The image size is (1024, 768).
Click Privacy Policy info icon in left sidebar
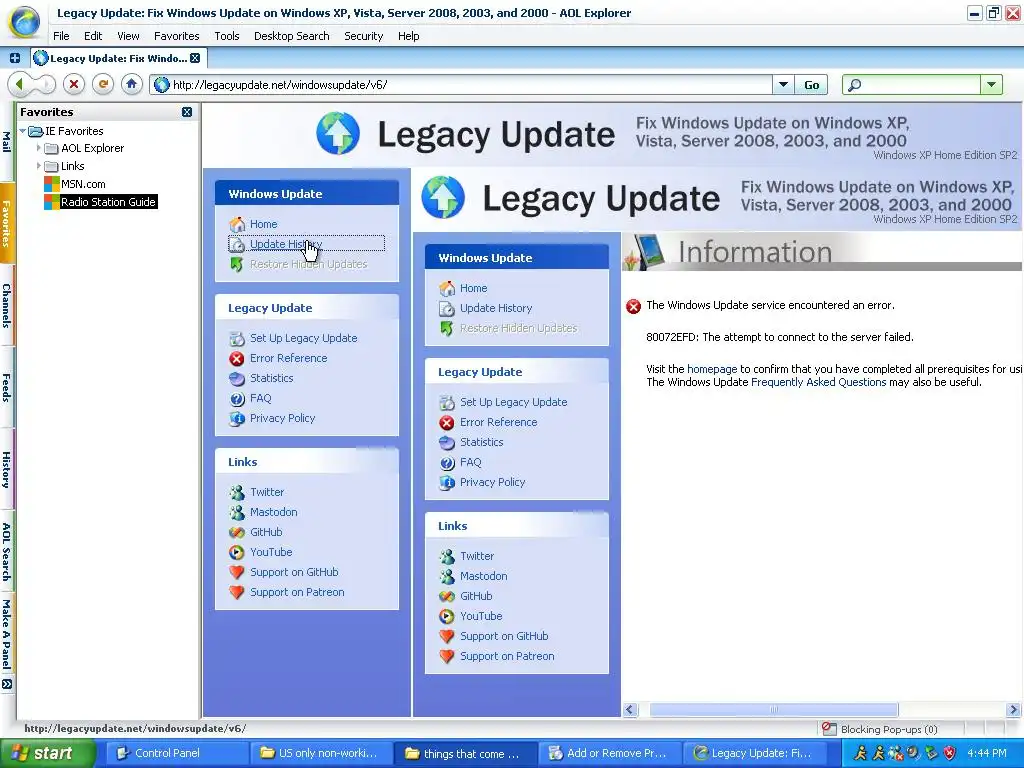tap(237, 419)
